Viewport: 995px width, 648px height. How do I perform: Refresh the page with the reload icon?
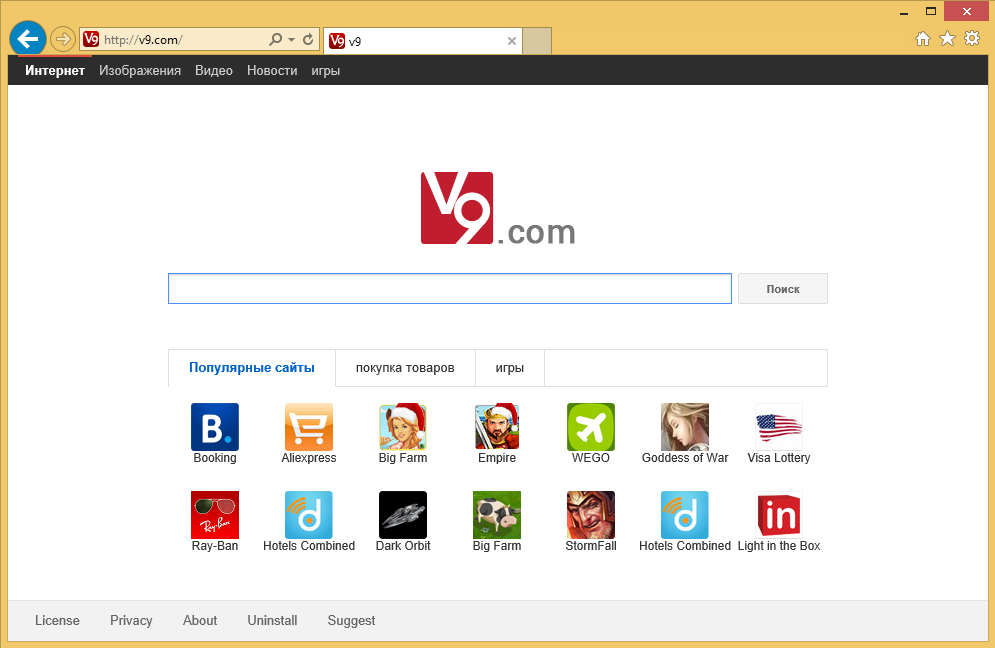[308, 39]
